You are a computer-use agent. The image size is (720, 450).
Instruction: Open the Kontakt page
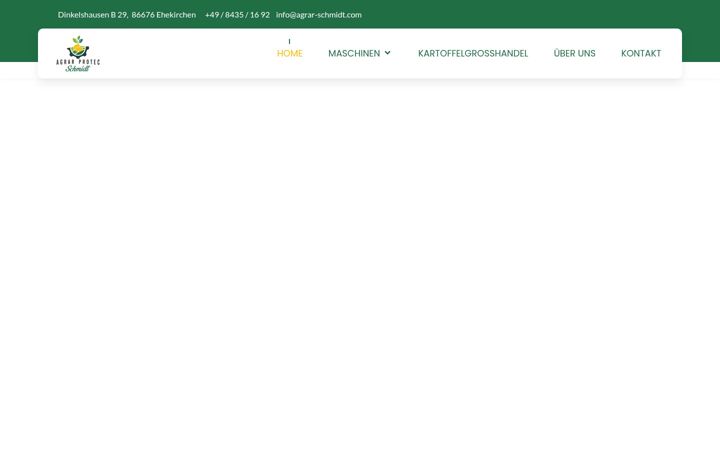click(x=641, y=53)
